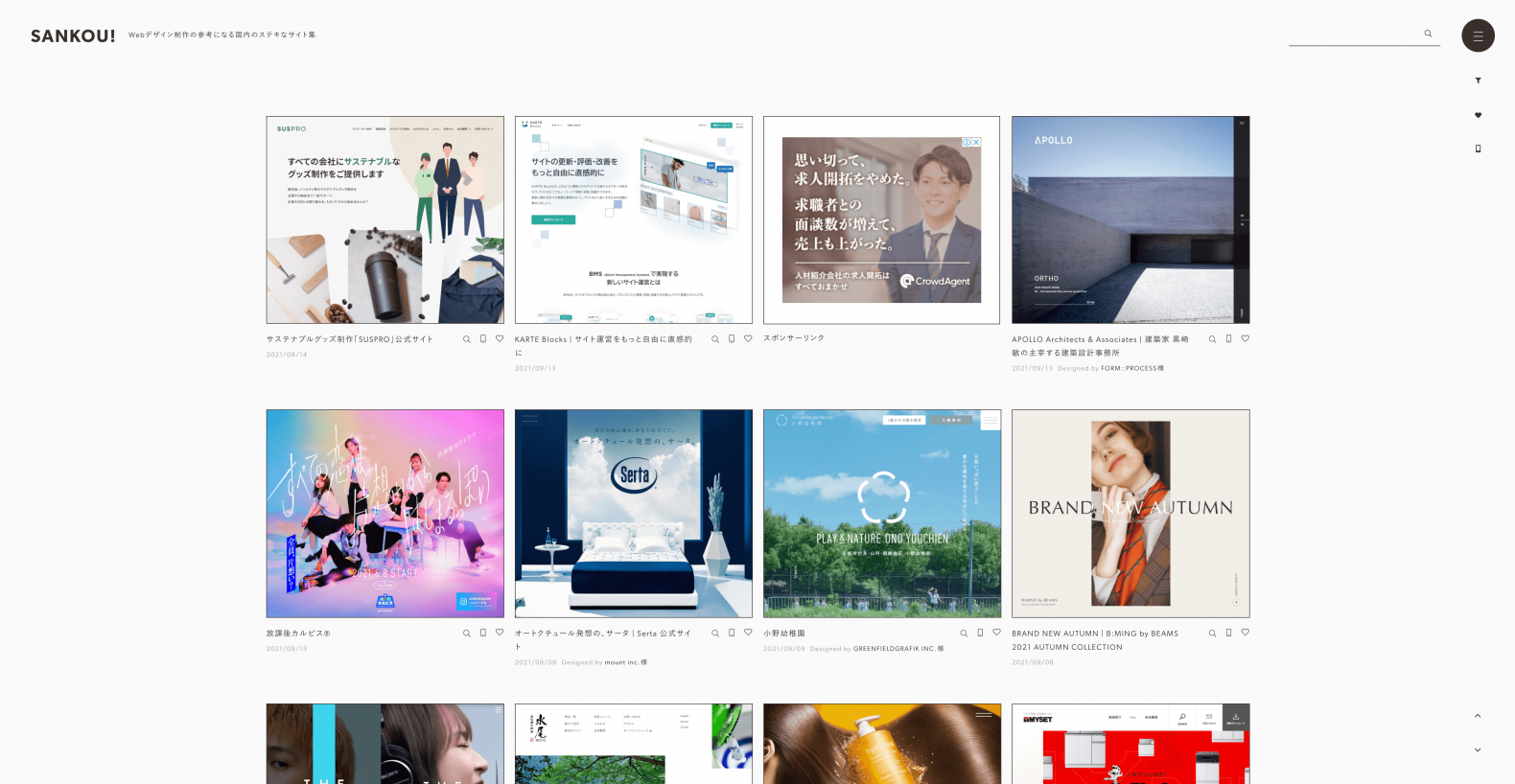Zoom SUSPRO entry using its magnifier icon
The image size is (1515, 784).
[x=467, y=339]
